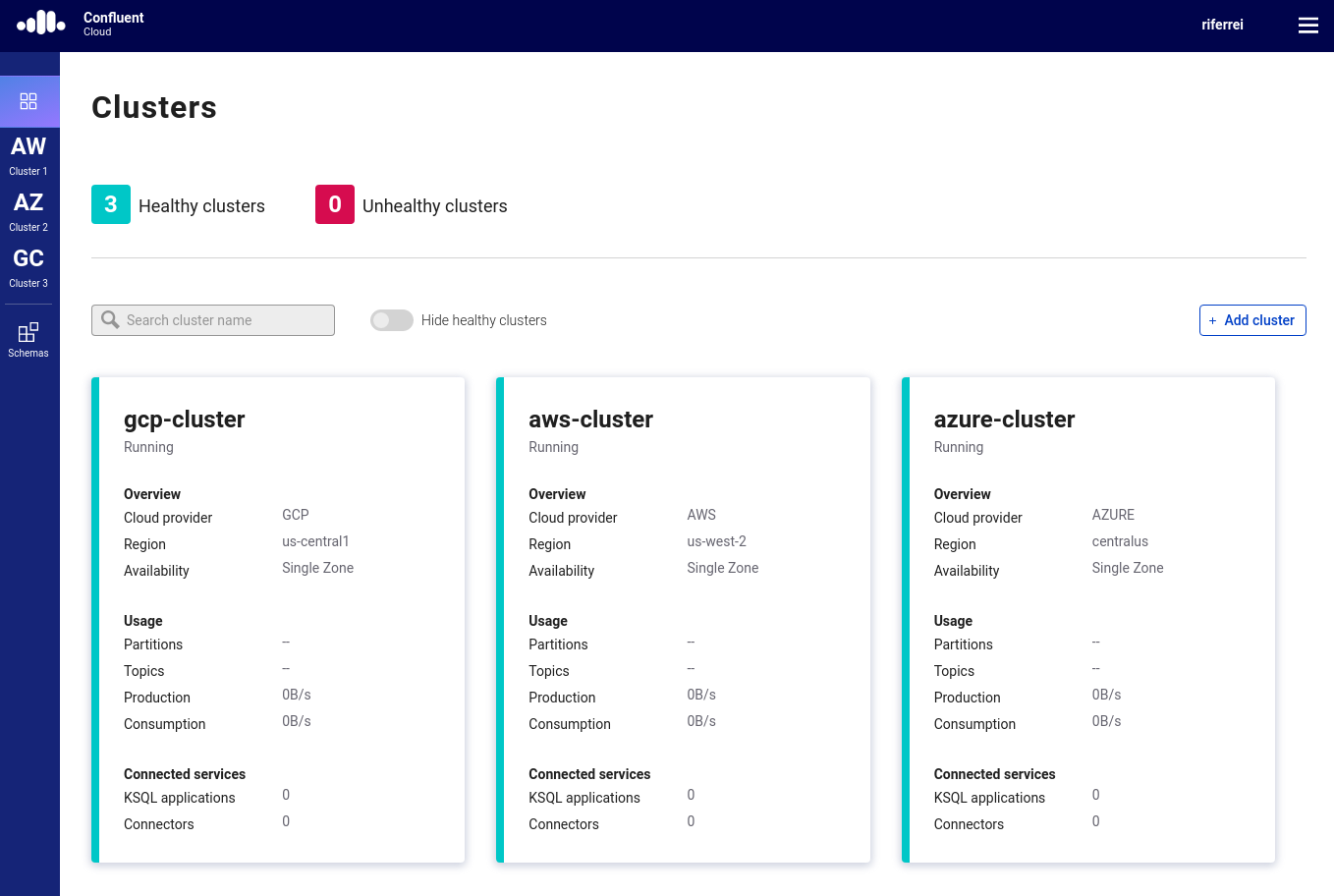Image resolution: width=1334 pixels, height=896 pixels.
Task: Select GC Cluster 3 in sidebar
Action: pyautogui.click(x=28, y=267)
